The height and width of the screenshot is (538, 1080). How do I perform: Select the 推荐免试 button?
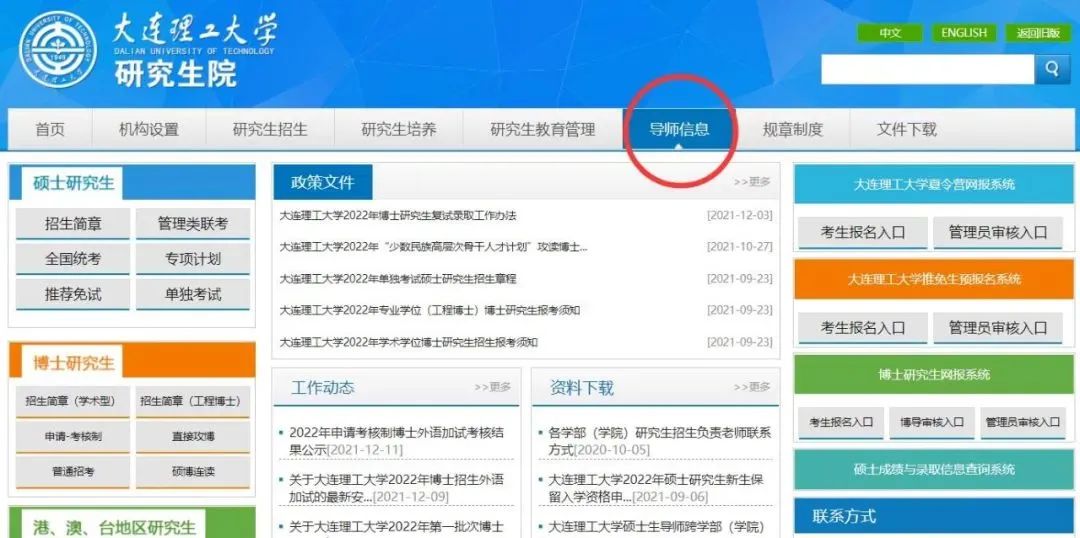point(73,294)
